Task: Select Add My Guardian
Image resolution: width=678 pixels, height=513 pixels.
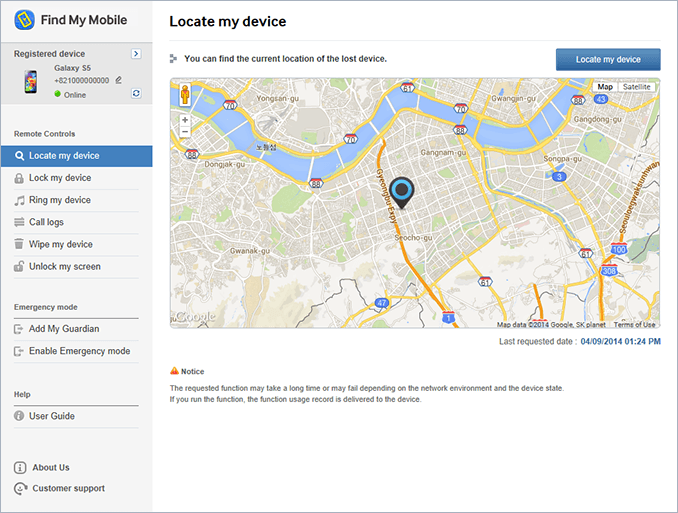Action: [x=64, y=329]
